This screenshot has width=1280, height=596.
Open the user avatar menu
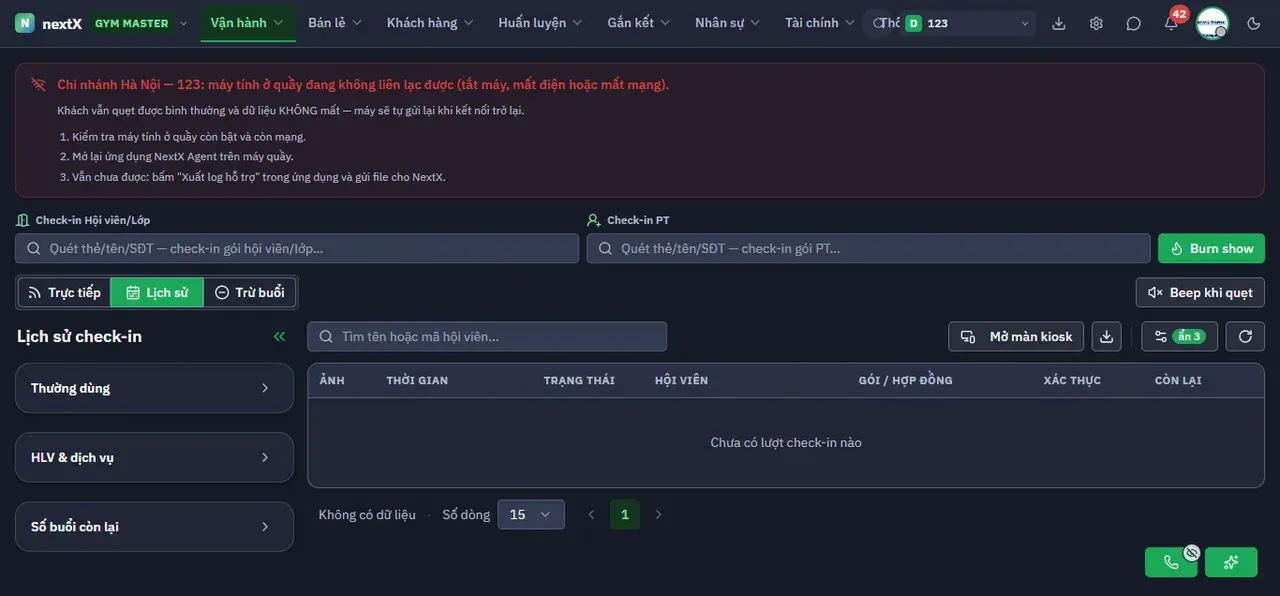coord(1212,23)
